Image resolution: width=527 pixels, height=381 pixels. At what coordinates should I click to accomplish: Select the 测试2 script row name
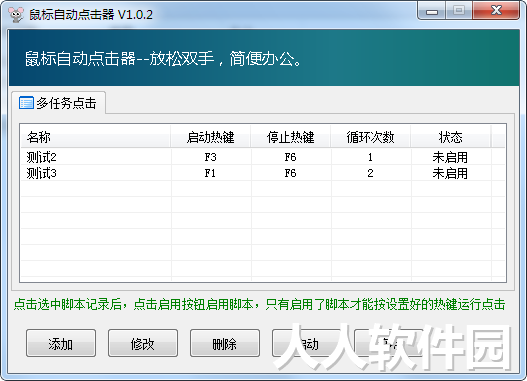(42, 157)
